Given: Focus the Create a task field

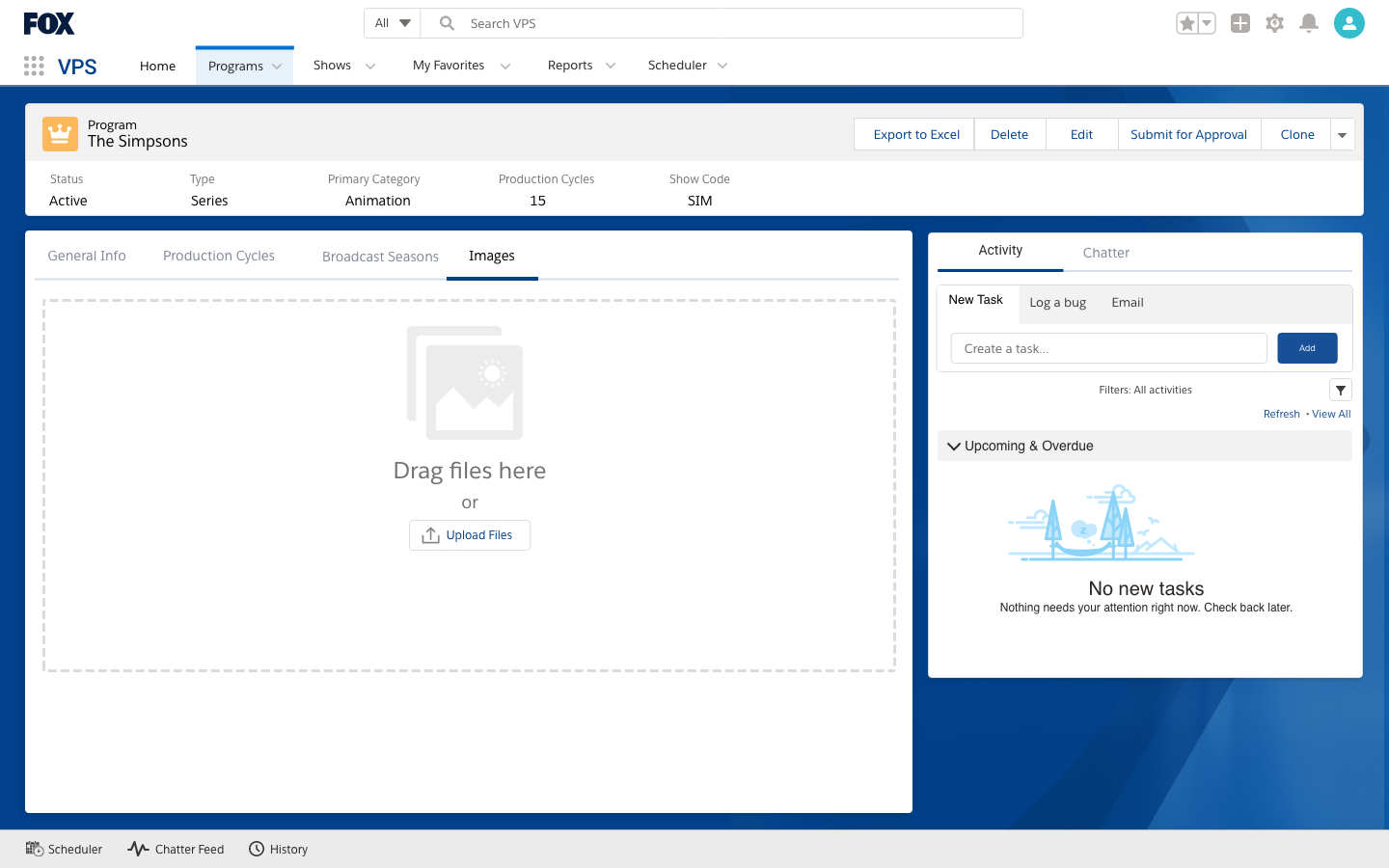Looking at the screenshot, I should click(x=1109, y=348).
